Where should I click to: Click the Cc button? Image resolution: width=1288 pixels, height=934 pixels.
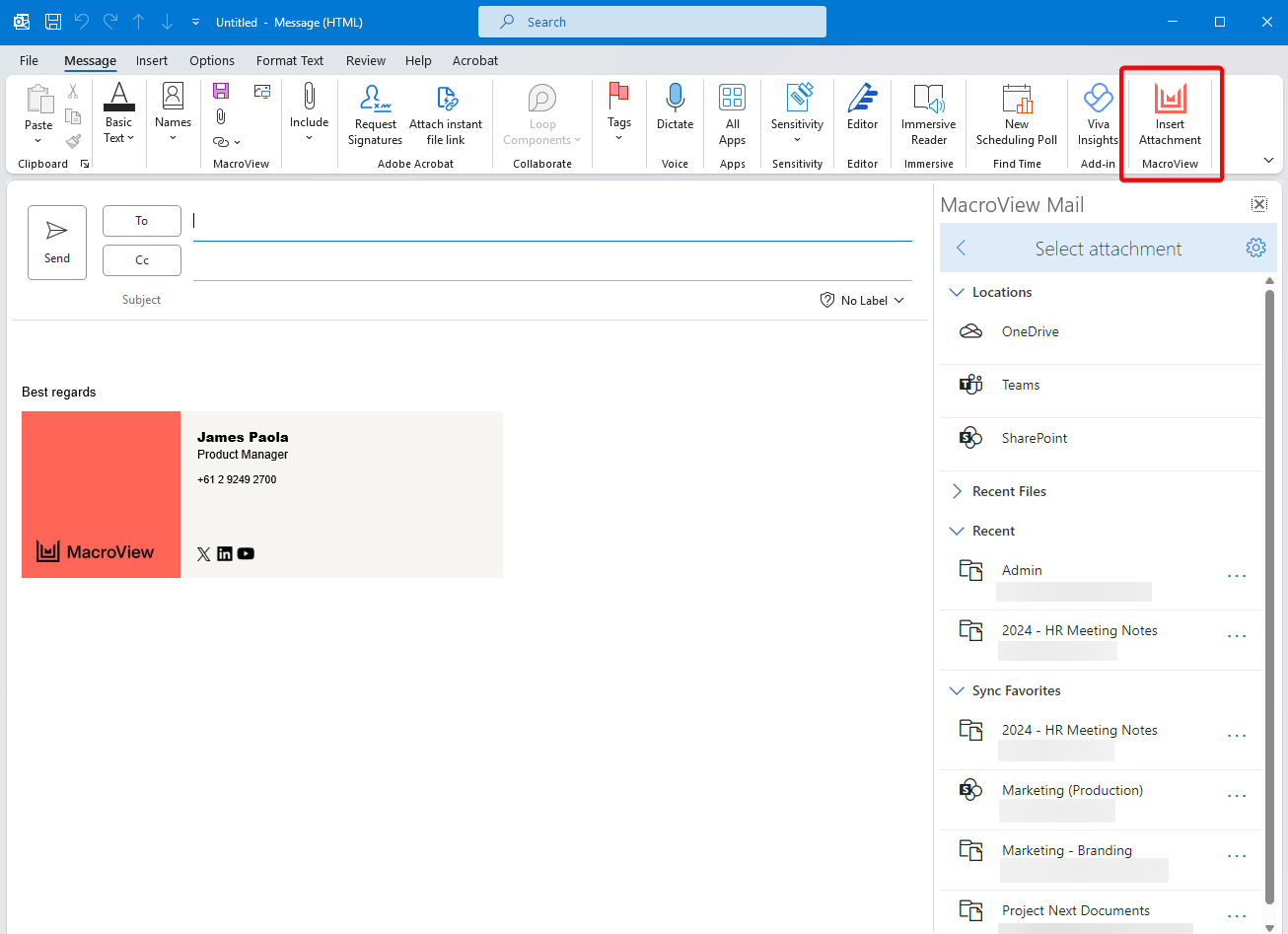(x=141, y=259)
